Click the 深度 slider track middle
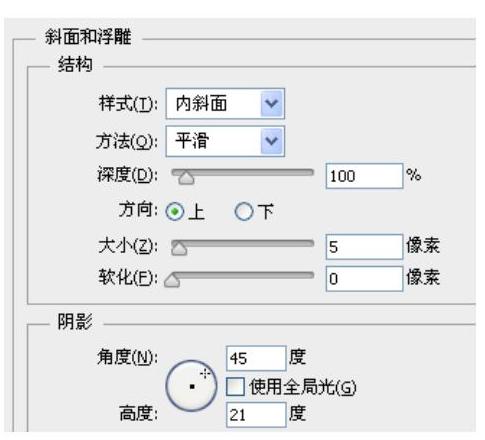The image size is (485, 440). (x=242, y=172)
